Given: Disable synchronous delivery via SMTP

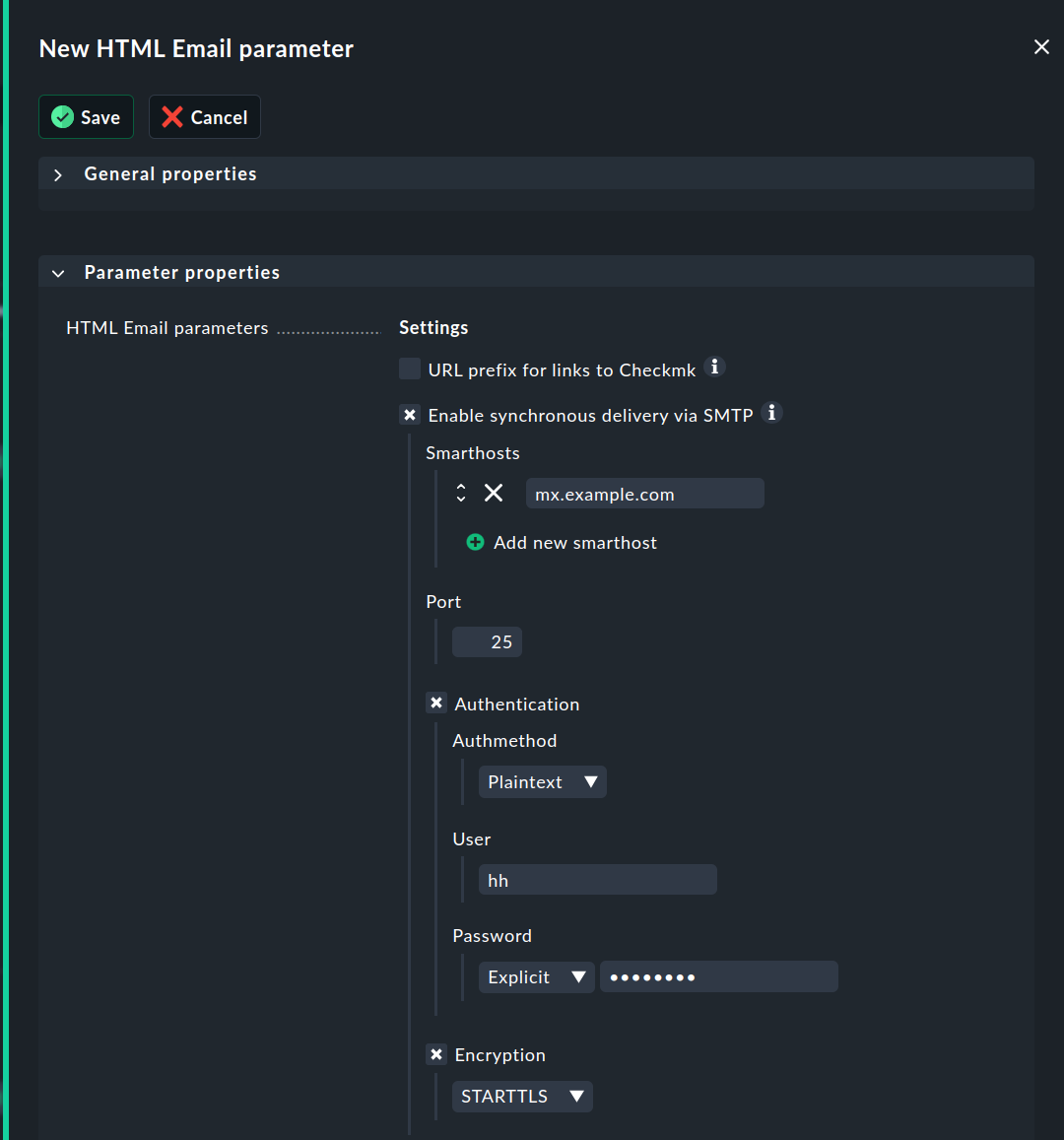Looking at the screenshot, I should [409, 414].
